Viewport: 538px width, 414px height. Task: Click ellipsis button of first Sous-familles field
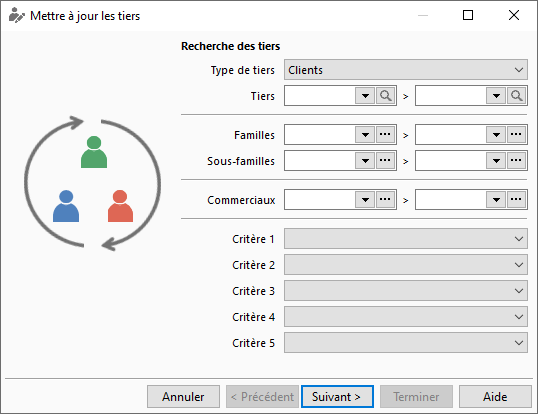click(385, 161)
